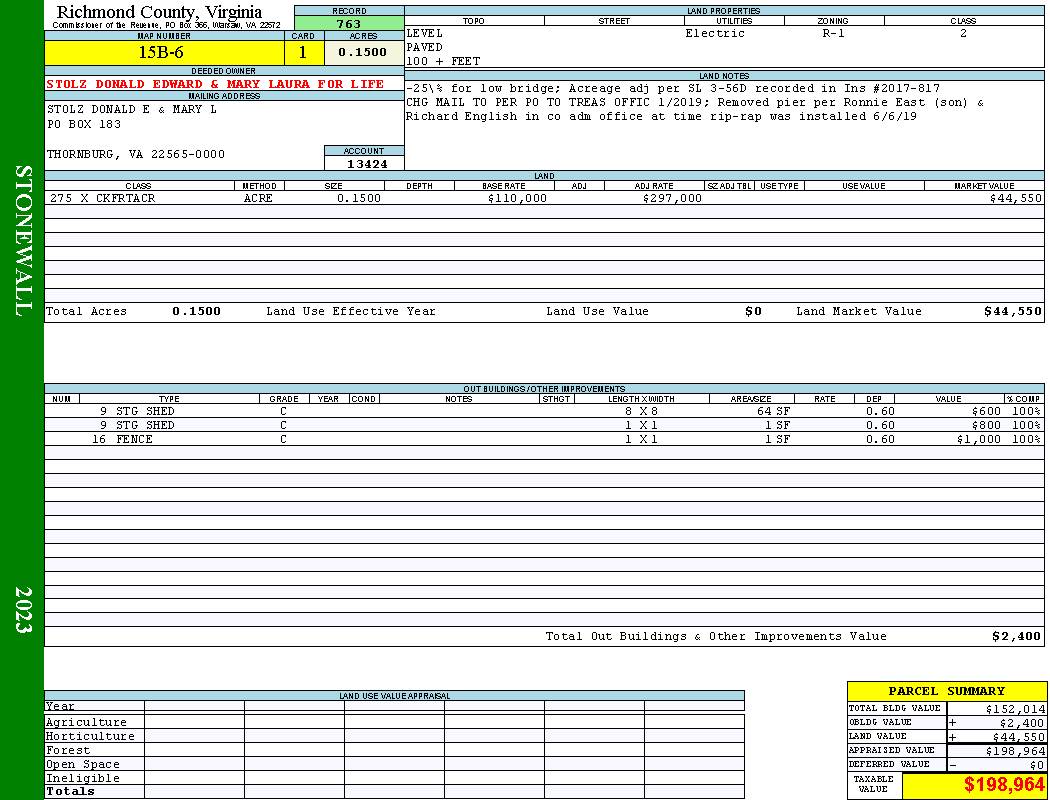
Task: Click deferred value $0
Action: 1037,765
